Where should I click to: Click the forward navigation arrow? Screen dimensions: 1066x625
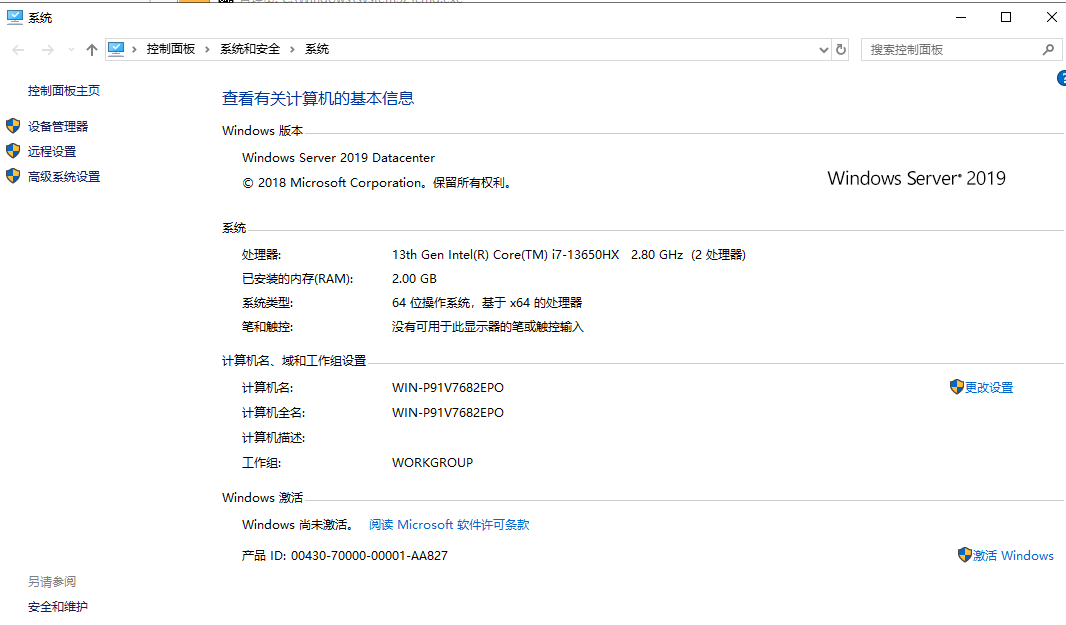(48, 50)
